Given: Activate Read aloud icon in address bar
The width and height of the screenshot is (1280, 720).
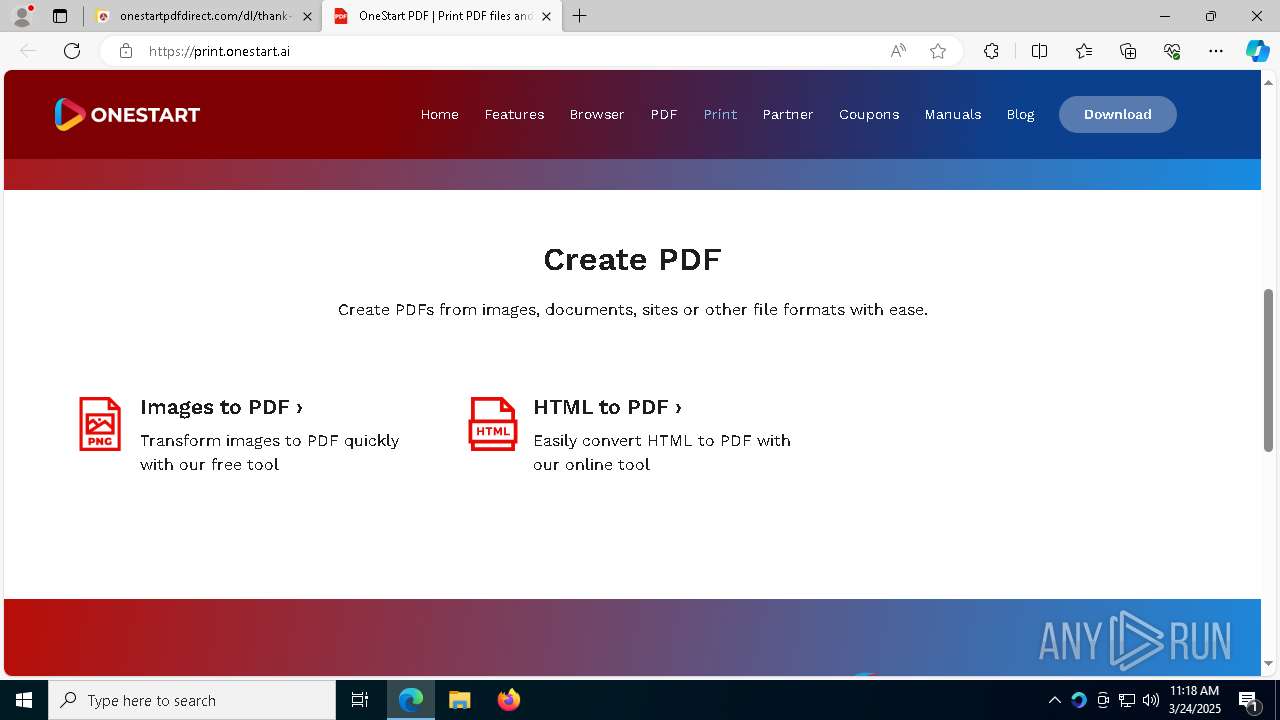Looking at the screenshot, I should coord(898,51).
